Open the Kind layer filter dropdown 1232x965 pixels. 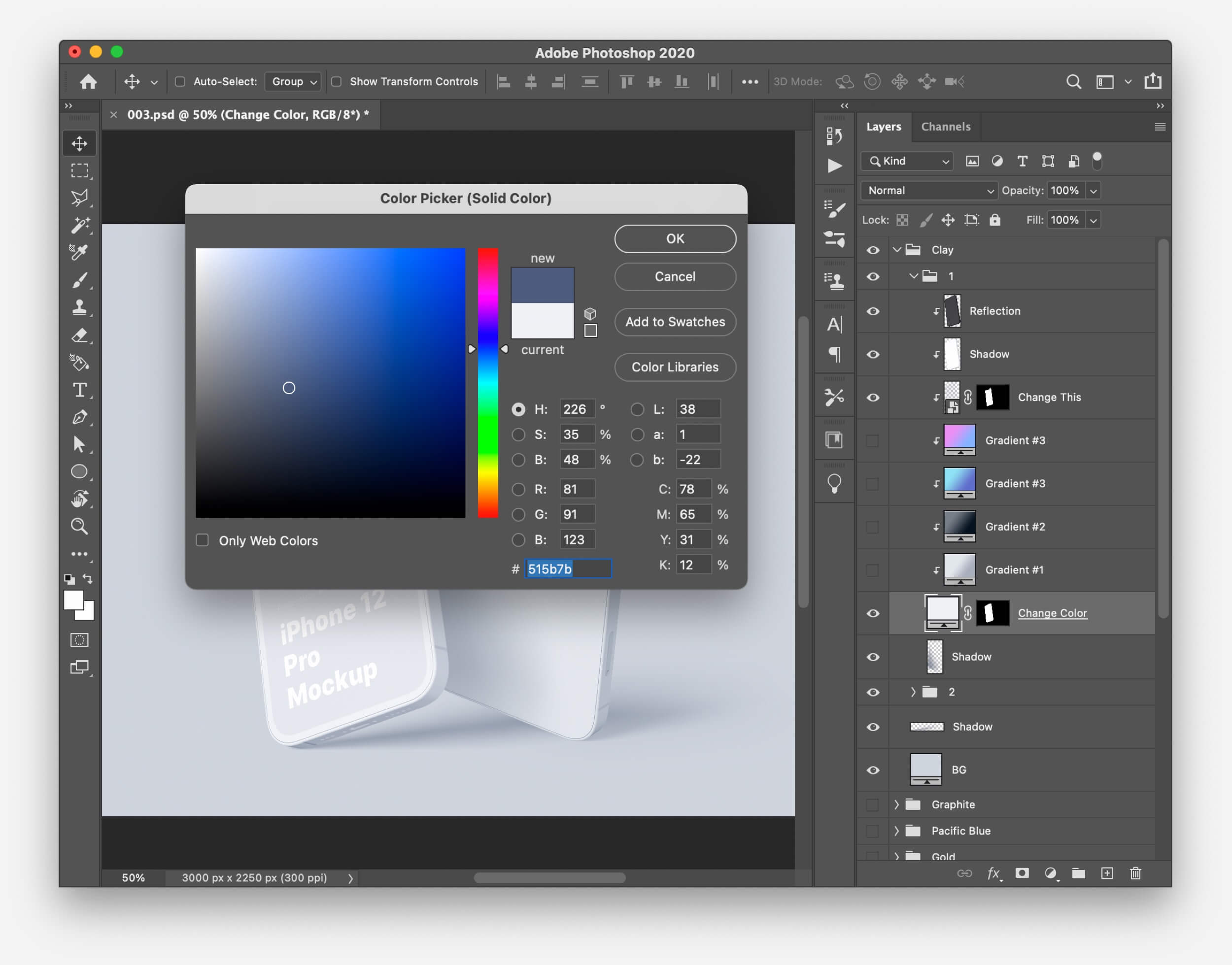(907, 162)
